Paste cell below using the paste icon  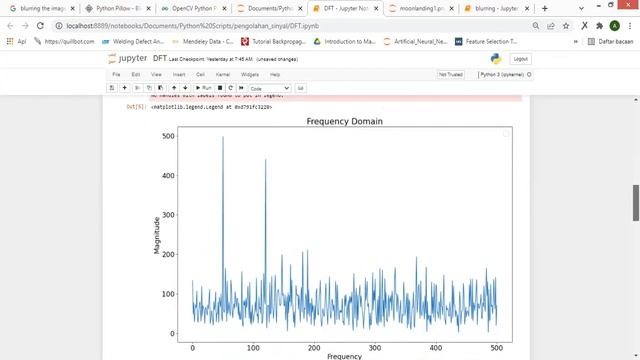click(160, 88)
